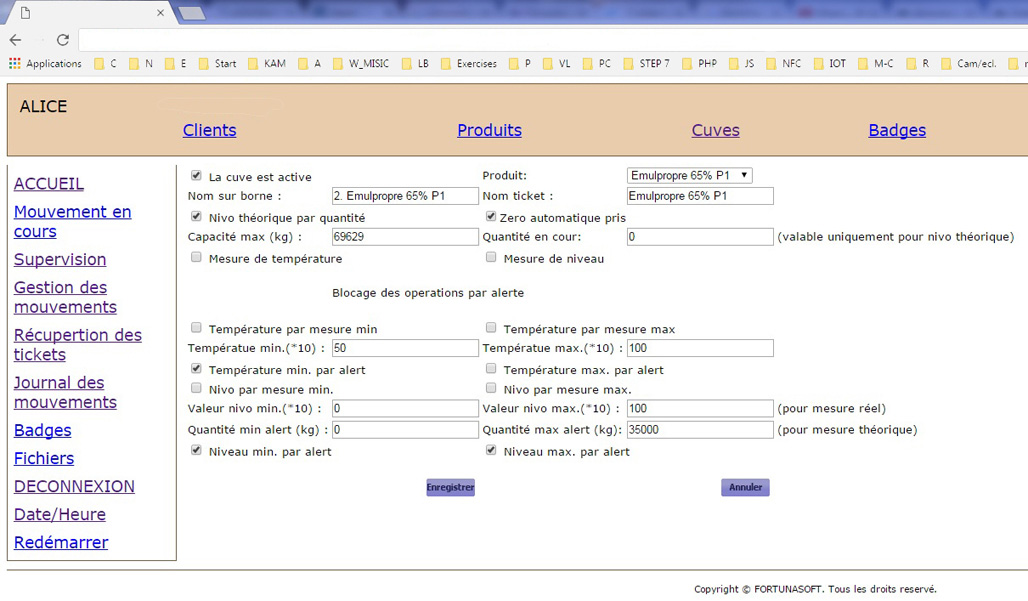Screen dimensions: 1028x601
Task: Uncheck 'La cuve est active' checkbox
Action: click(196, 176)
